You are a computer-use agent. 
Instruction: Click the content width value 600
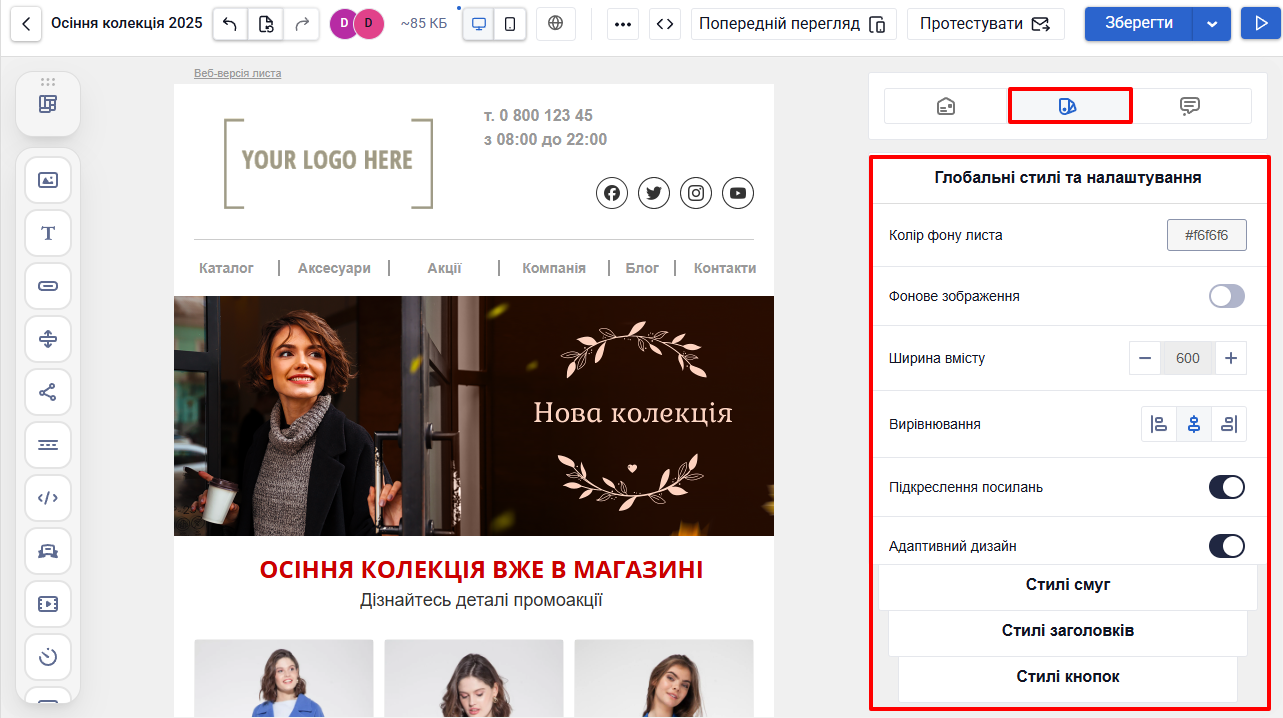1188,358
